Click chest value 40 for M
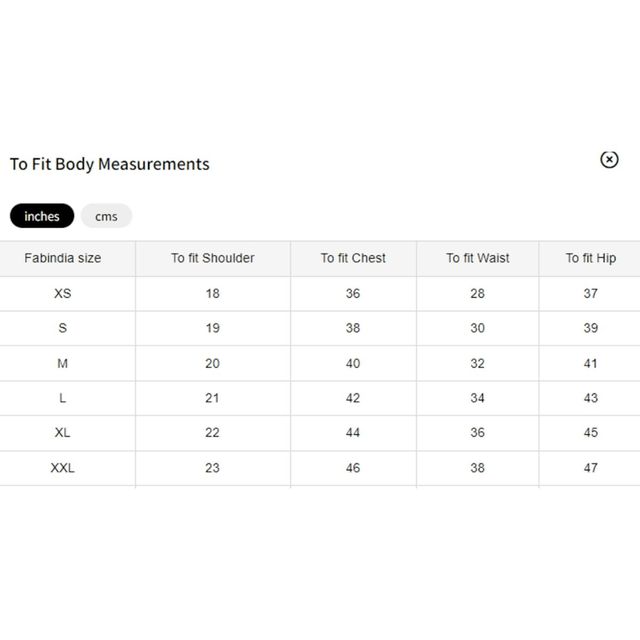 click(x=353, y=363)
